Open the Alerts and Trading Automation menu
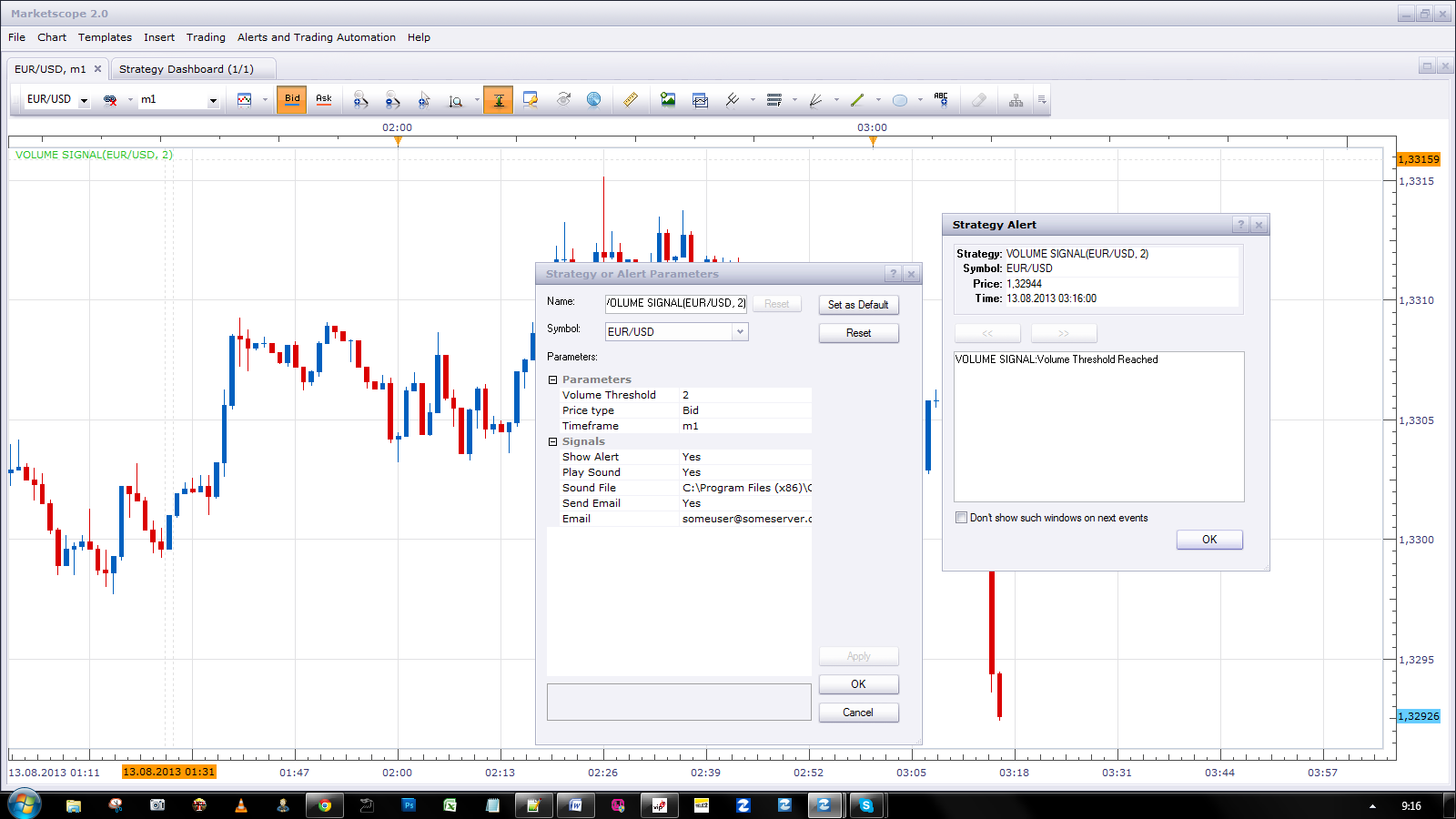Screen dimensions: 1456x819 pyautogui.click(x=317, y=37)
